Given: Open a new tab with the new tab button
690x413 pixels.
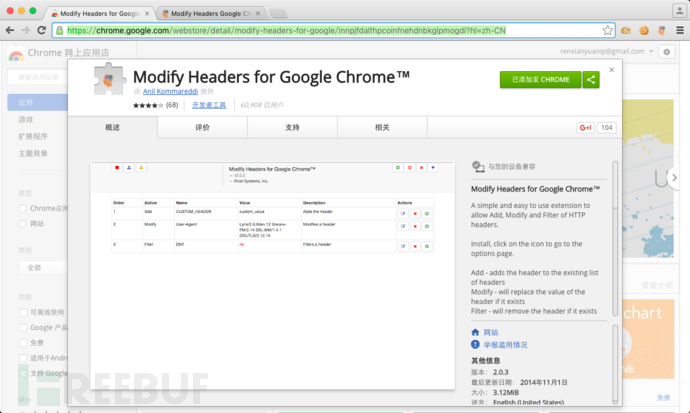Looking at the screenshot, I should [278, 14].
